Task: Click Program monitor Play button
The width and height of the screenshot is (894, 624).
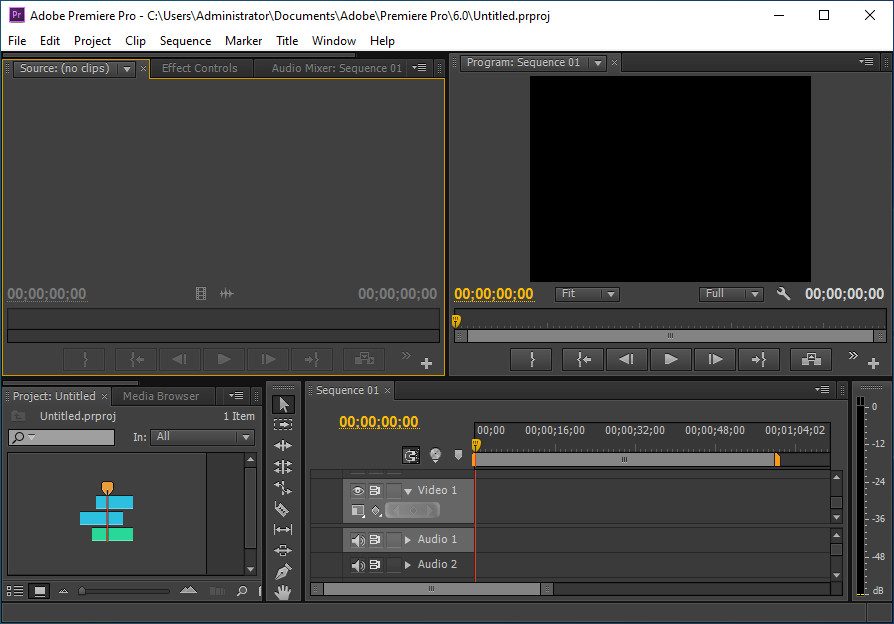Action: tap(670, 359)
